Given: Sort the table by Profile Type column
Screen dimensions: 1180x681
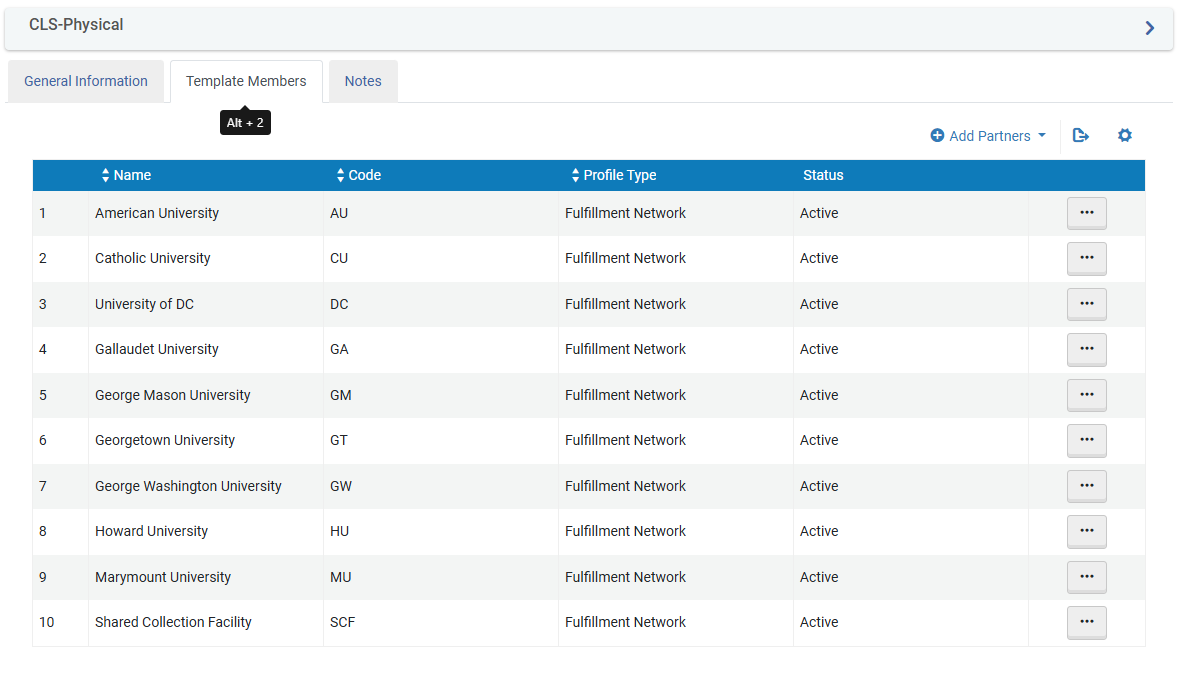Looking at the screenshot, I should coord(614,175).
